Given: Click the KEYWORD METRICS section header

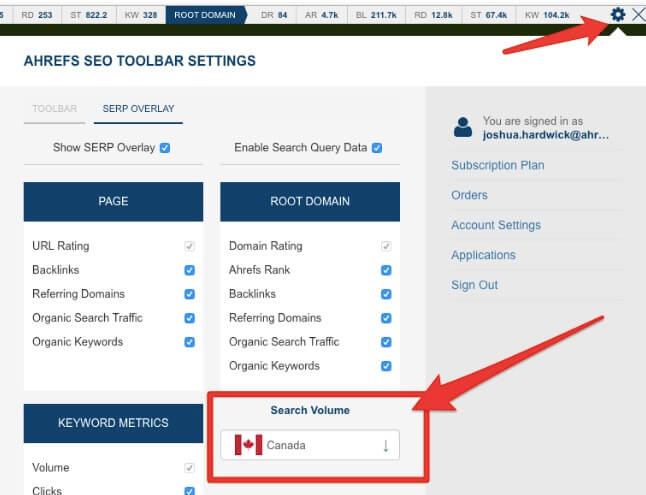Looking at the screenshot, I should [113, 423].
